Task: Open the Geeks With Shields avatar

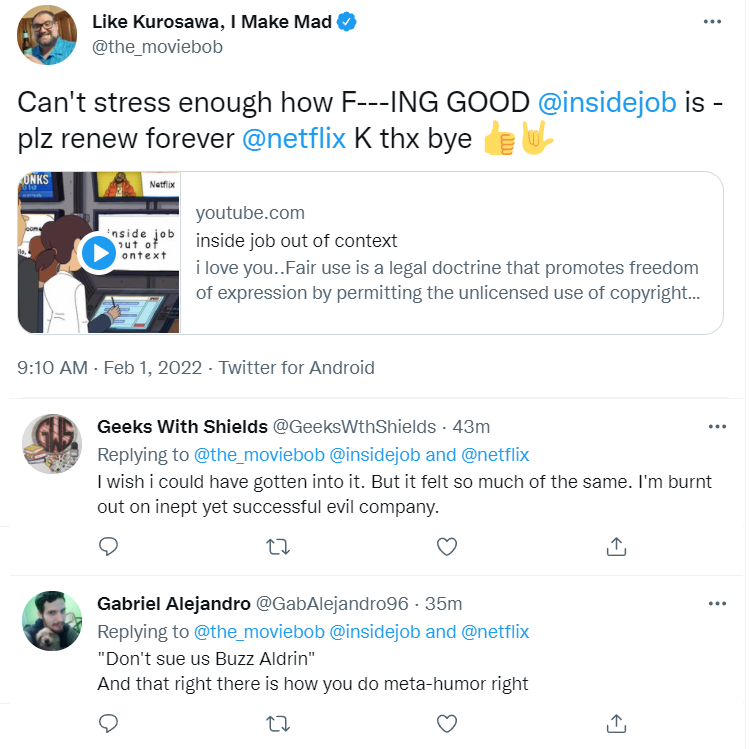Action: [x=52, y=446]
